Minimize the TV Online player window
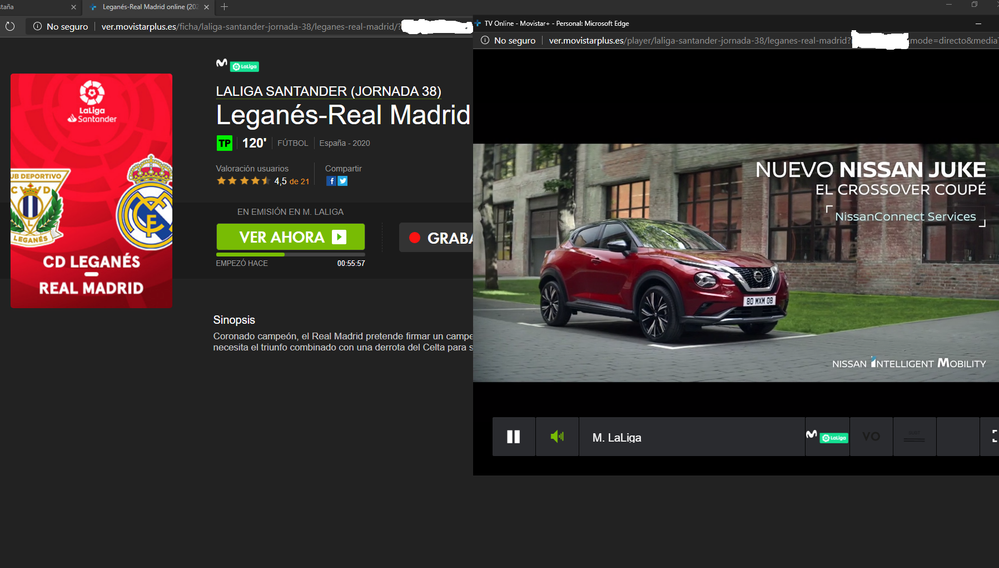This screenshot has height=568, width=999. [x=978, y=24]
